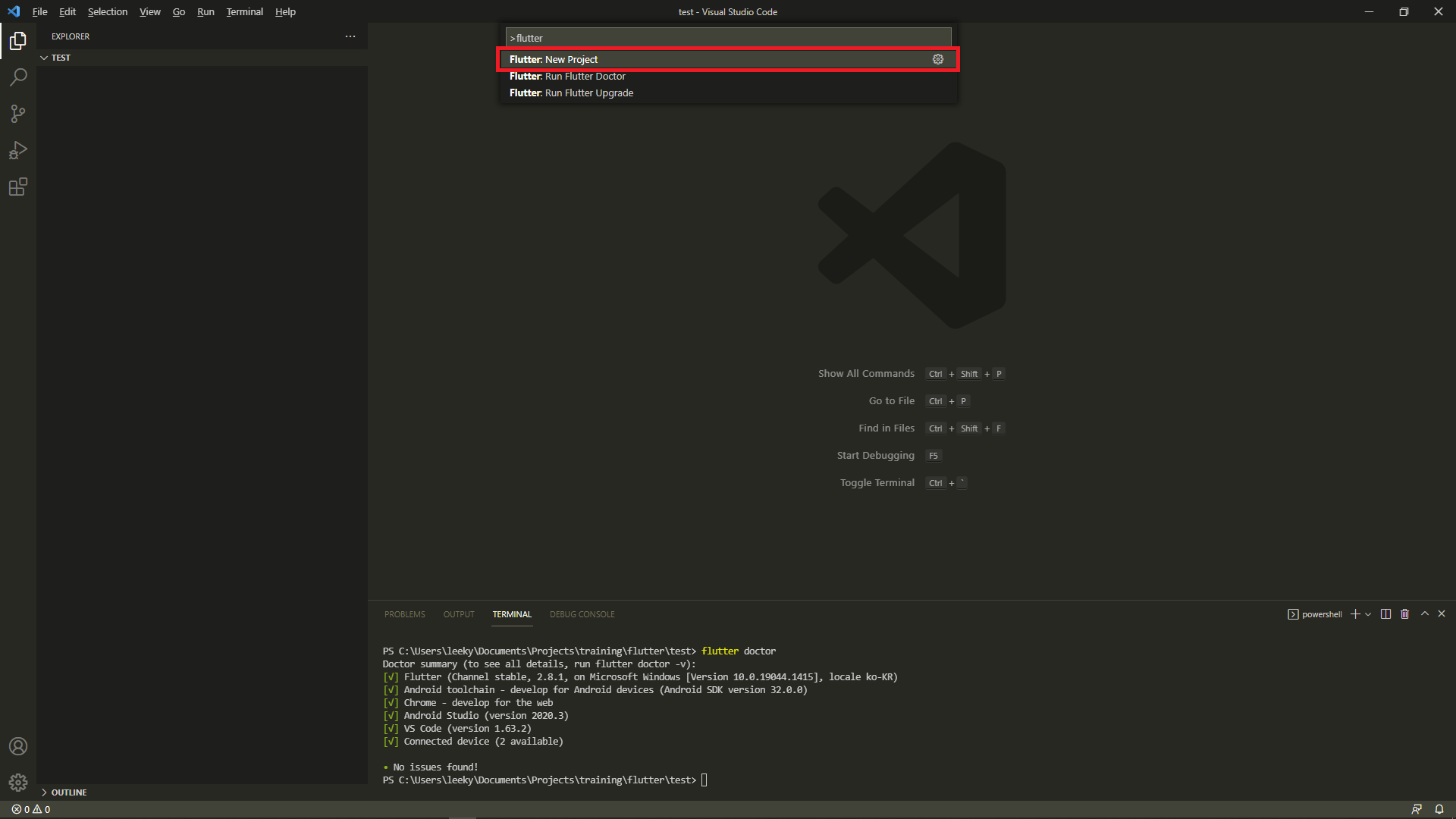Viewport: 1456px width, 819px height.
Task: Click the gear next to Flutter: New Project
Action: [x=938, y=59]
